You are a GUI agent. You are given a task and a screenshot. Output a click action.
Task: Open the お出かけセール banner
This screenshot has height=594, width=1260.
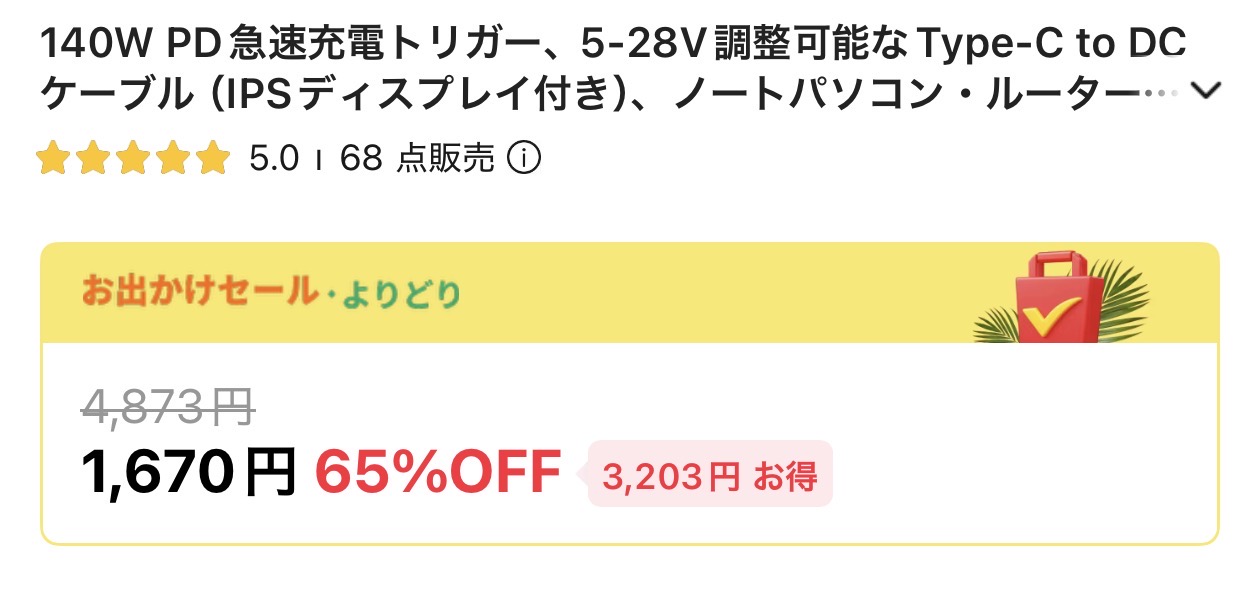click(630, 293)
